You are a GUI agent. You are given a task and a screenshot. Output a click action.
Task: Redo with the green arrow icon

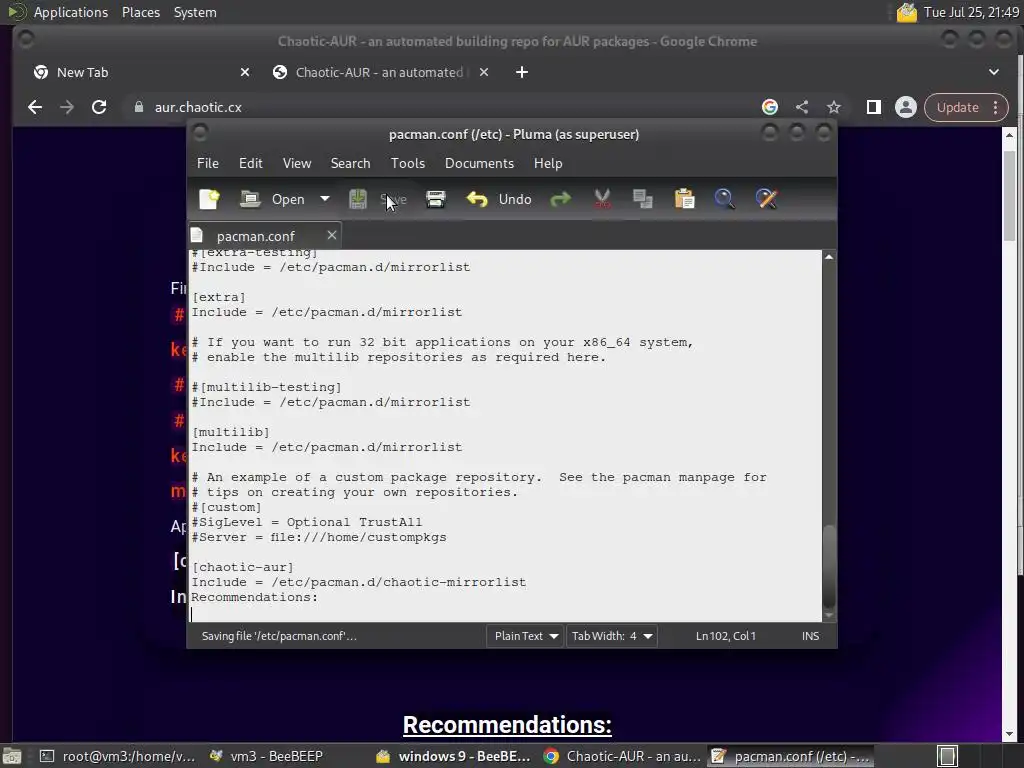[560, 199]
